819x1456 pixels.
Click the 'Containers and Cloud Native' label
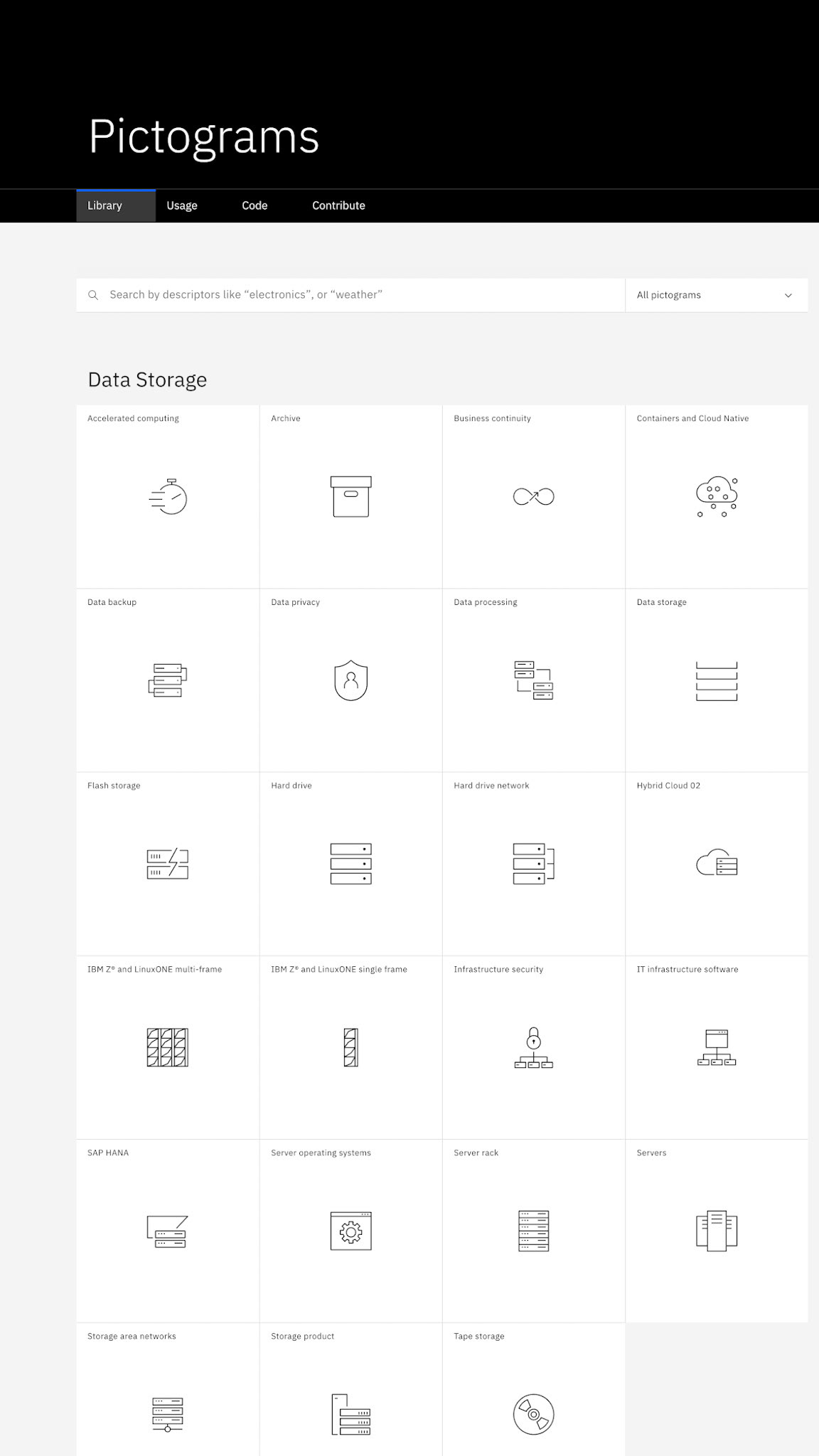click(692, 418)
